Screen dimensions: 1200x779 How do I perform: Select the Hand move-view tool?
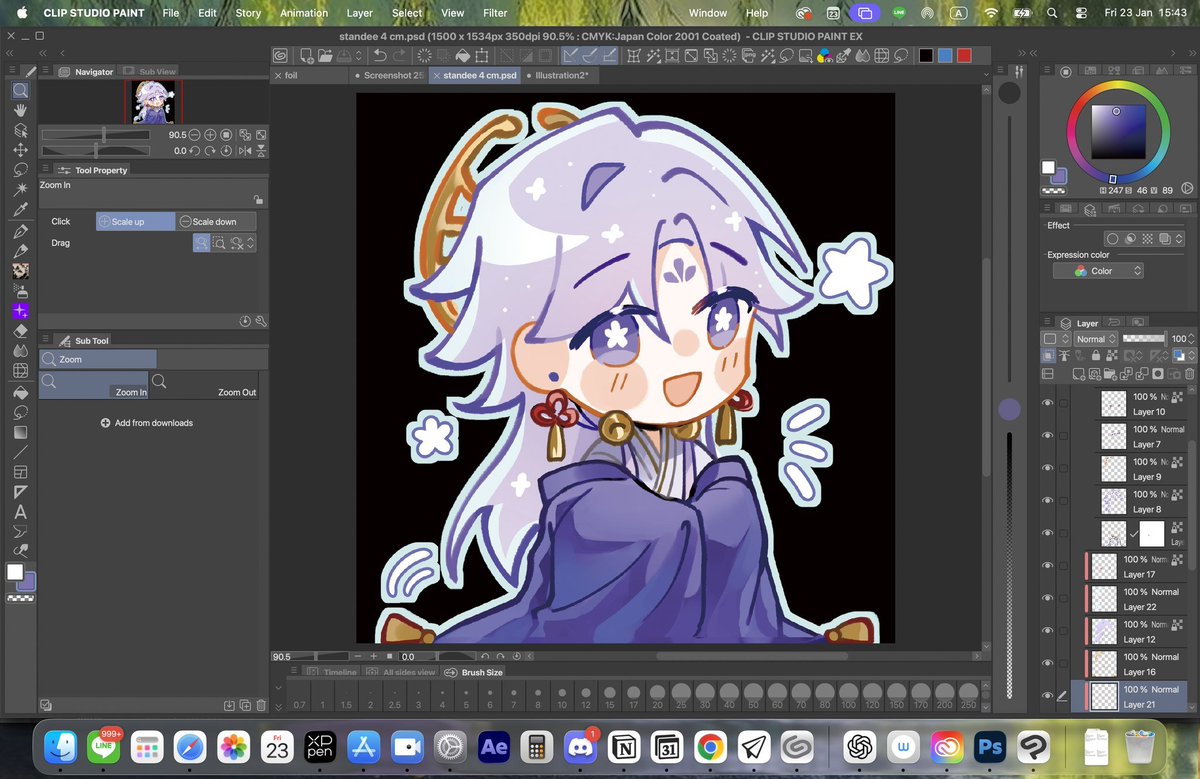tap(19, 111)
